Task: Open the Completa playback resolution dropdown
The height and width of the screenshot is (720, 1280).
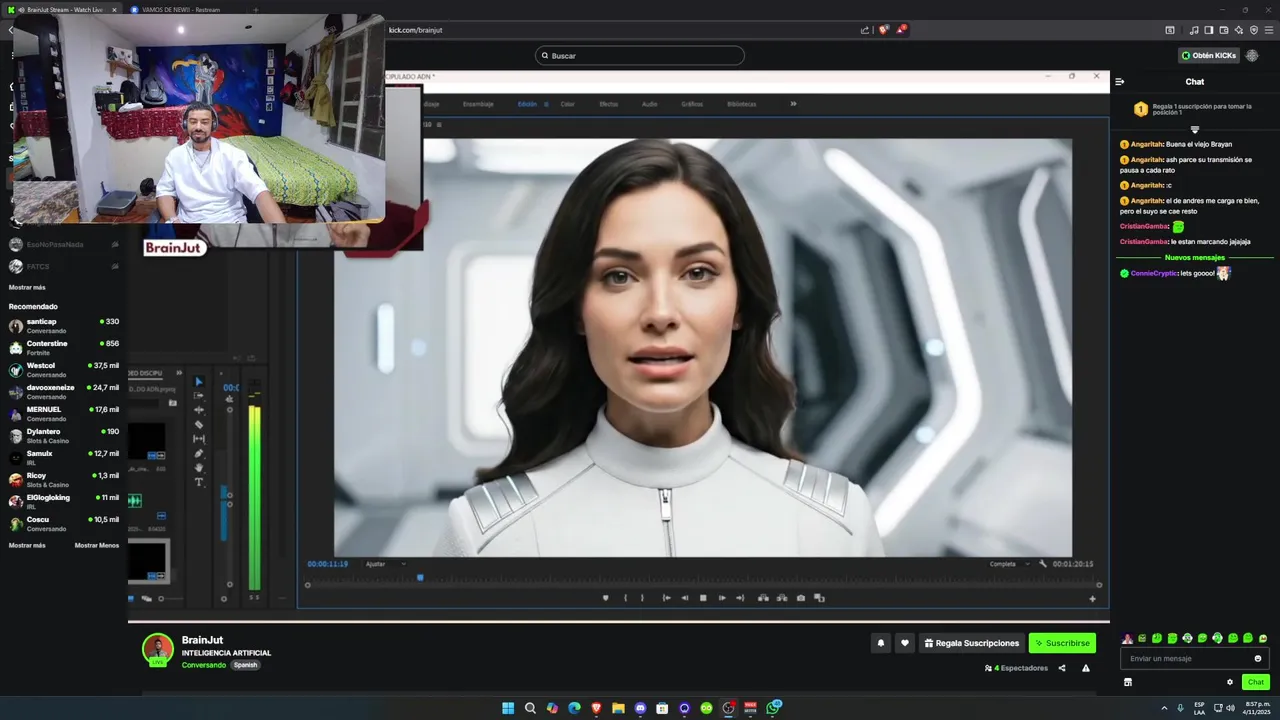Action: pos(1009,564)
